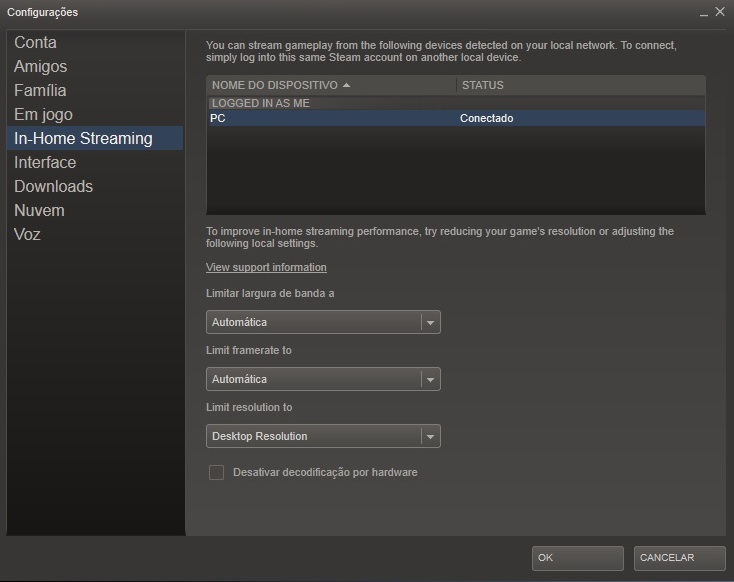Click the bandwidth dropdown arrow

point(430,322)
